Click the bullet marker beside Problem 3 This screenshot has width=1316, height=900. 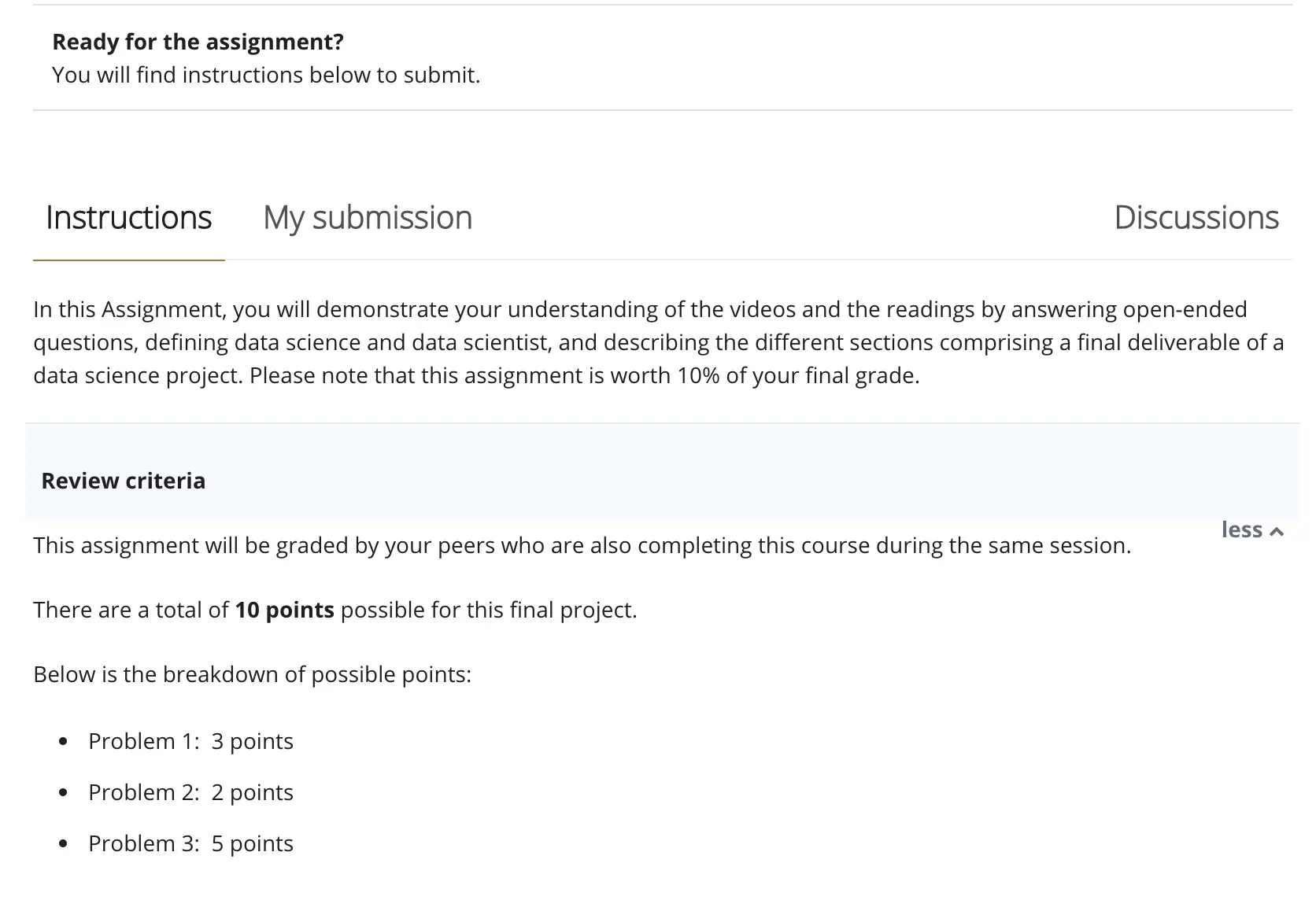(x=64, y=844)
